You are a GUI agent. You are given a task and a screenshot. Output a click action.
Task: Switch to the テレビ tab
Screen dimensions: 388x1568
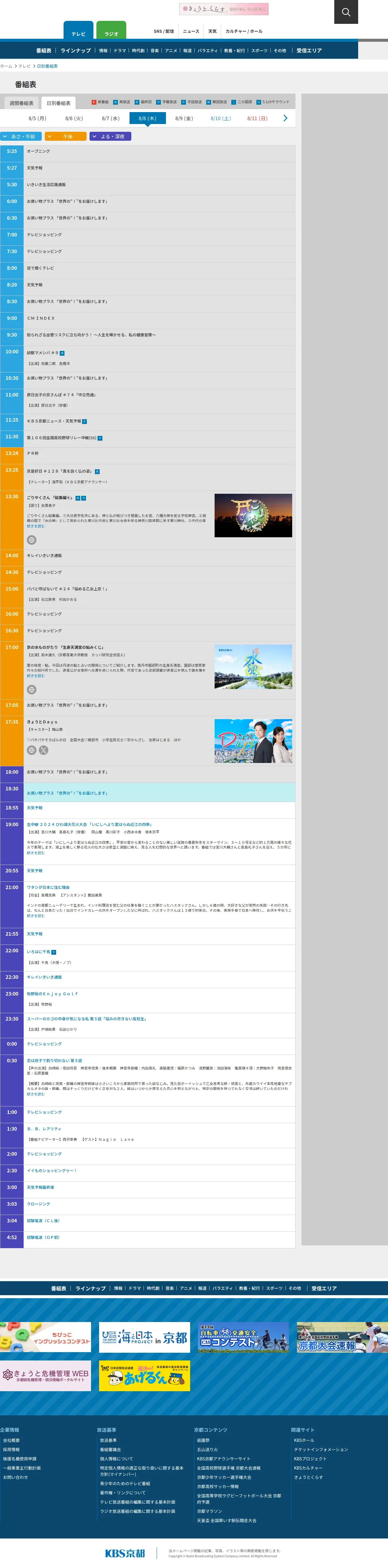coord(78,30)
